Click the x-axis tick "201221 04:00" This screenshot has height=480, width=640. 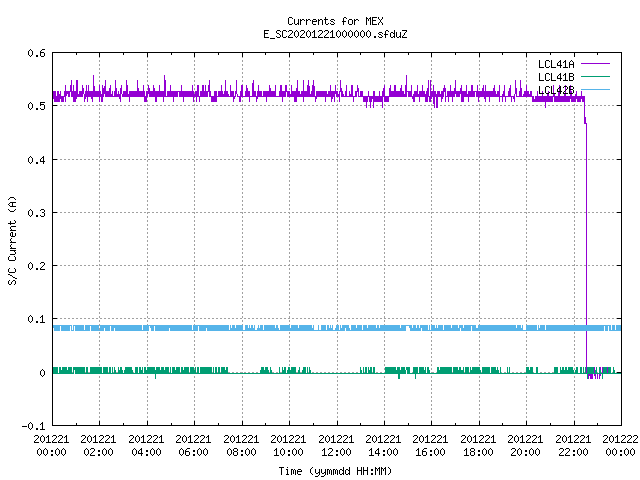click(x=146, y=446)
